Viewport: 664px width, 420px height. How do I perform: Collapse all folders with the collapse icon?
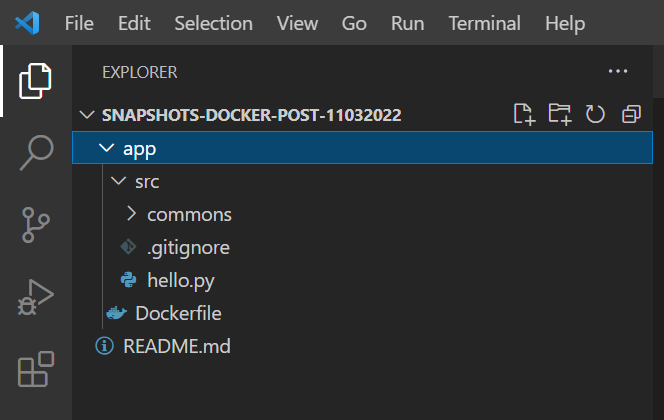click(x=631, y=114)
